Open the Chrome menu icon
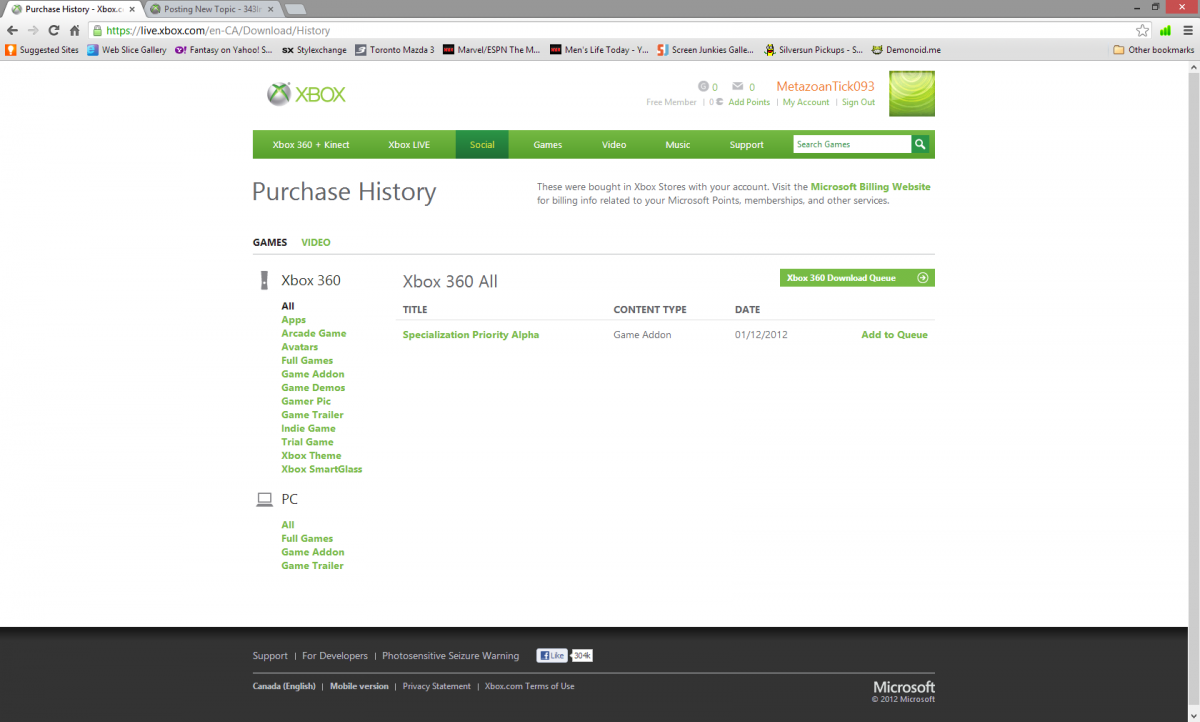This screenshot has height=722, width=1200. click(x=1187, y=30)
